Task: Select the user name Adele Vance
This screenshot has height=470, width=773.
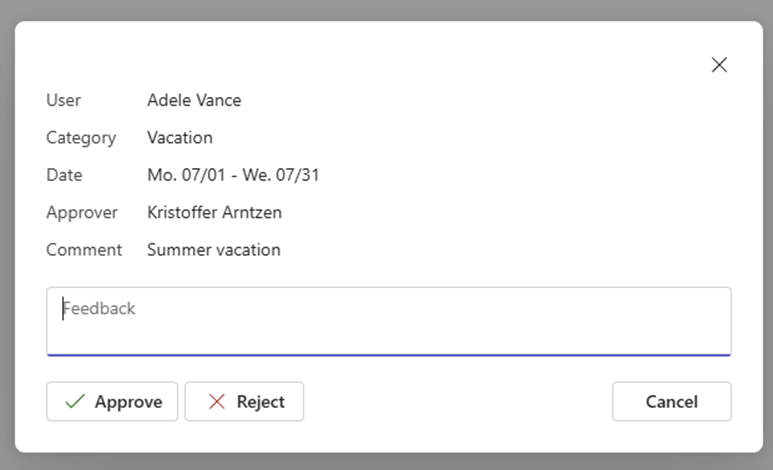Action: pyautogui.click(x=194, y=100)
